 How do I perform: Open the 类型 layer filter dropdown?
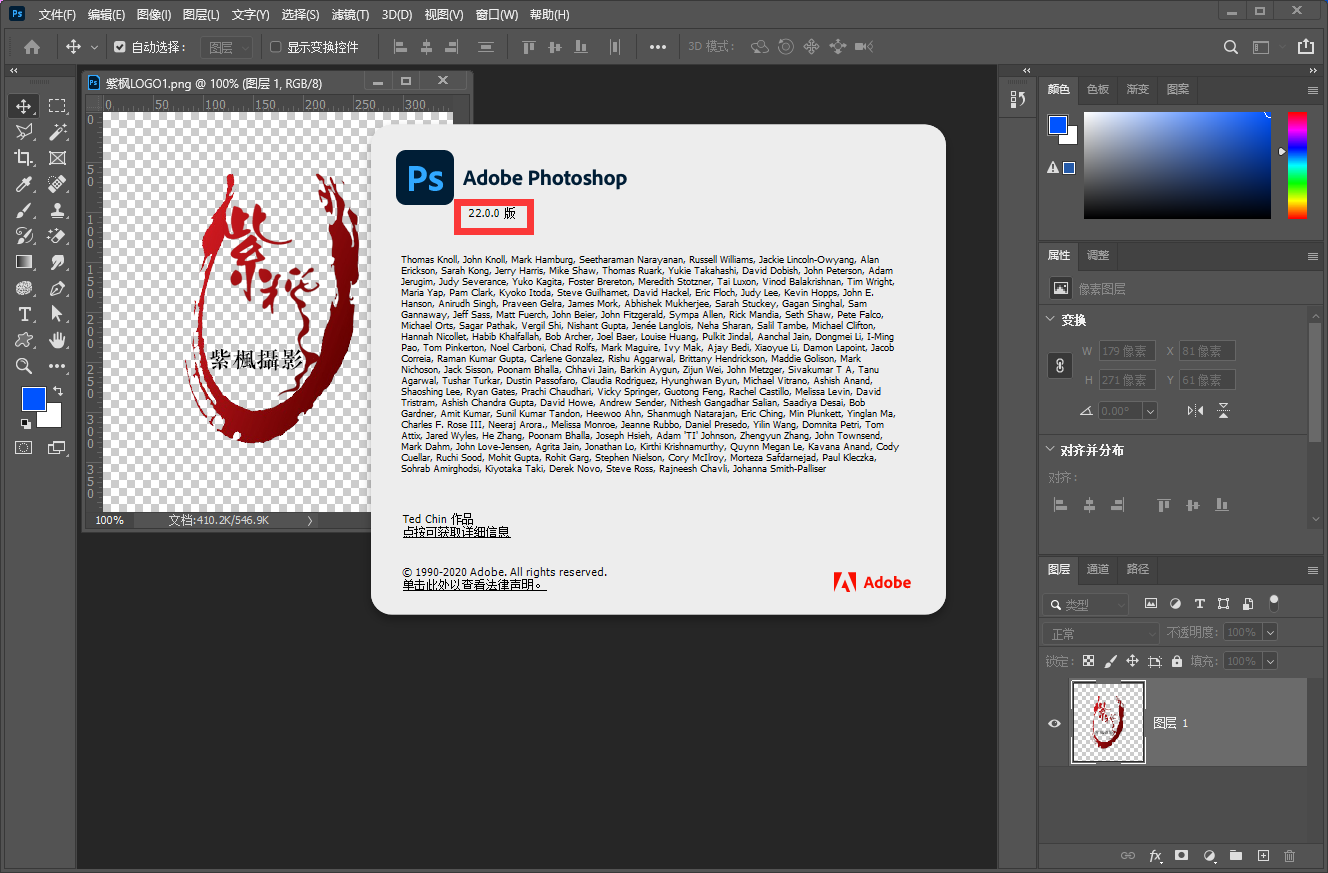pos(1086,605)
